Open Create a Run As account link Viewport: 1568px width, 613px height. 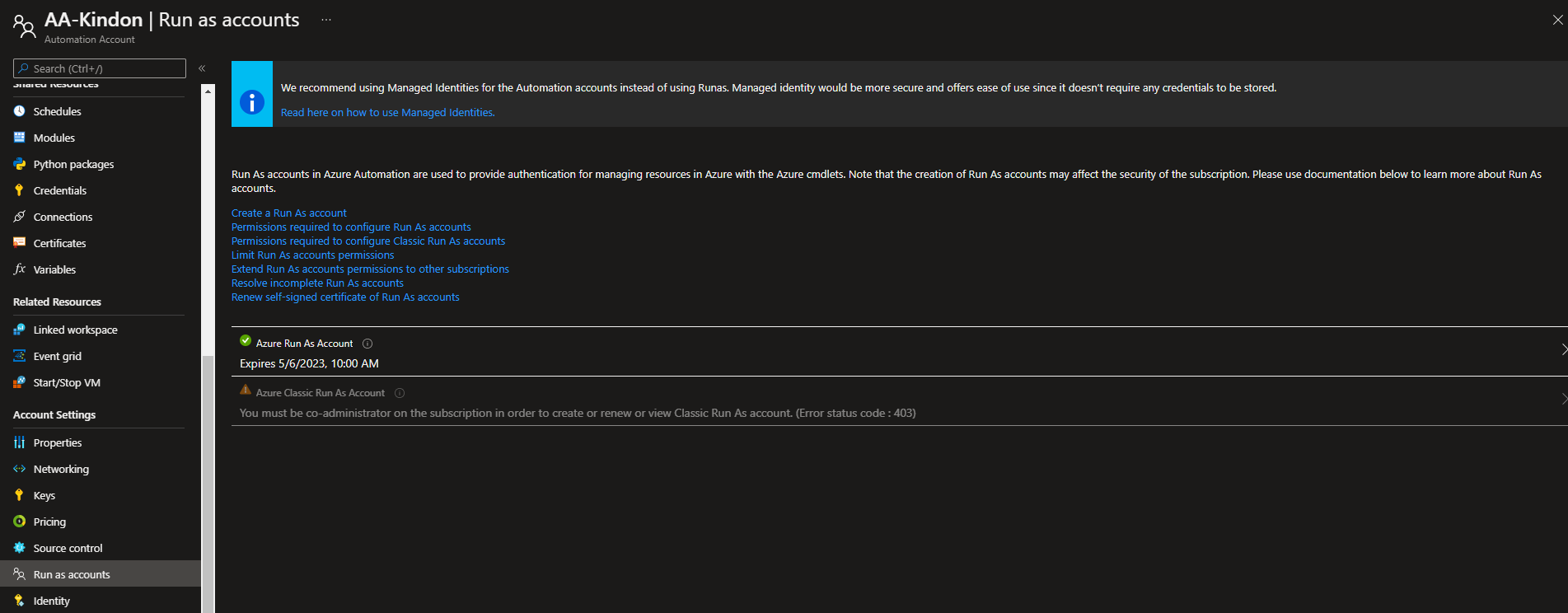(289, 213)
